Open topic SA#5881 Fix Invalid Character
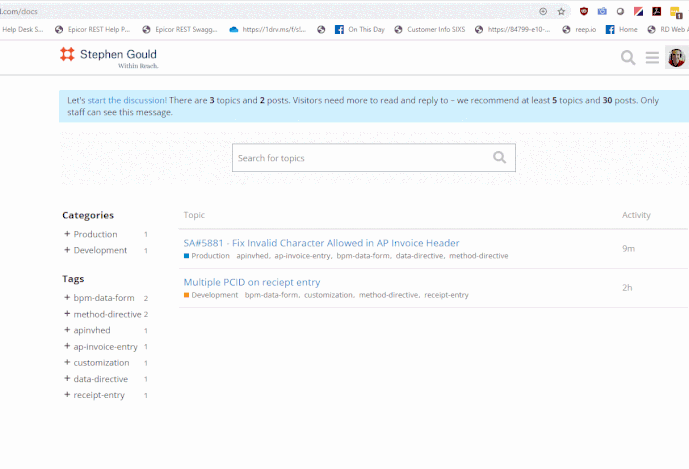The height and width of the screenshot is (469, 689). (x=321, y=243)
